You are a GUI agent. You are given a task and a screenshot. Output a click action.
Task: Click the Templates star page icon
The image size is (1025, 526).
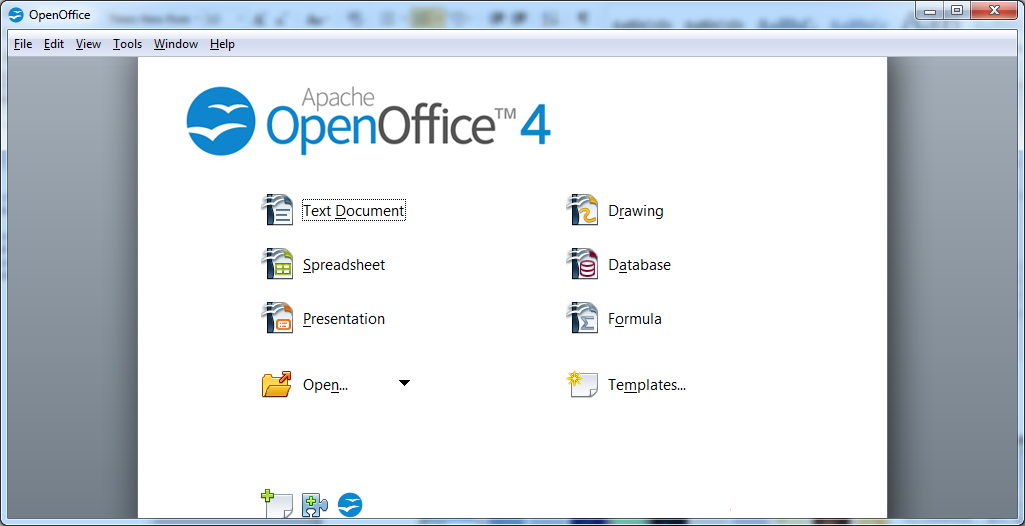point(582,384)
